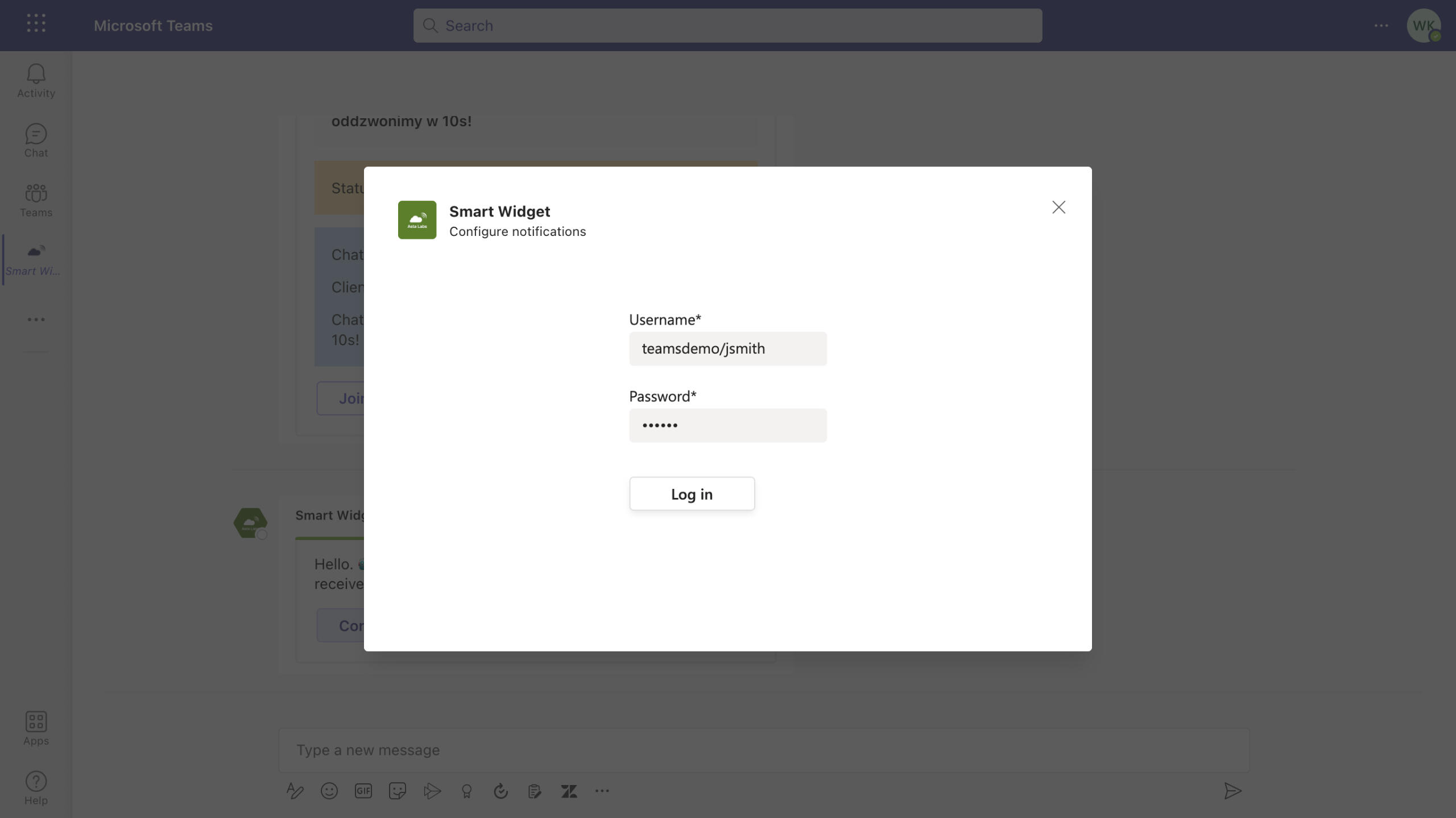
Task: Open the Praise badge icon
Action: point(466,791)
